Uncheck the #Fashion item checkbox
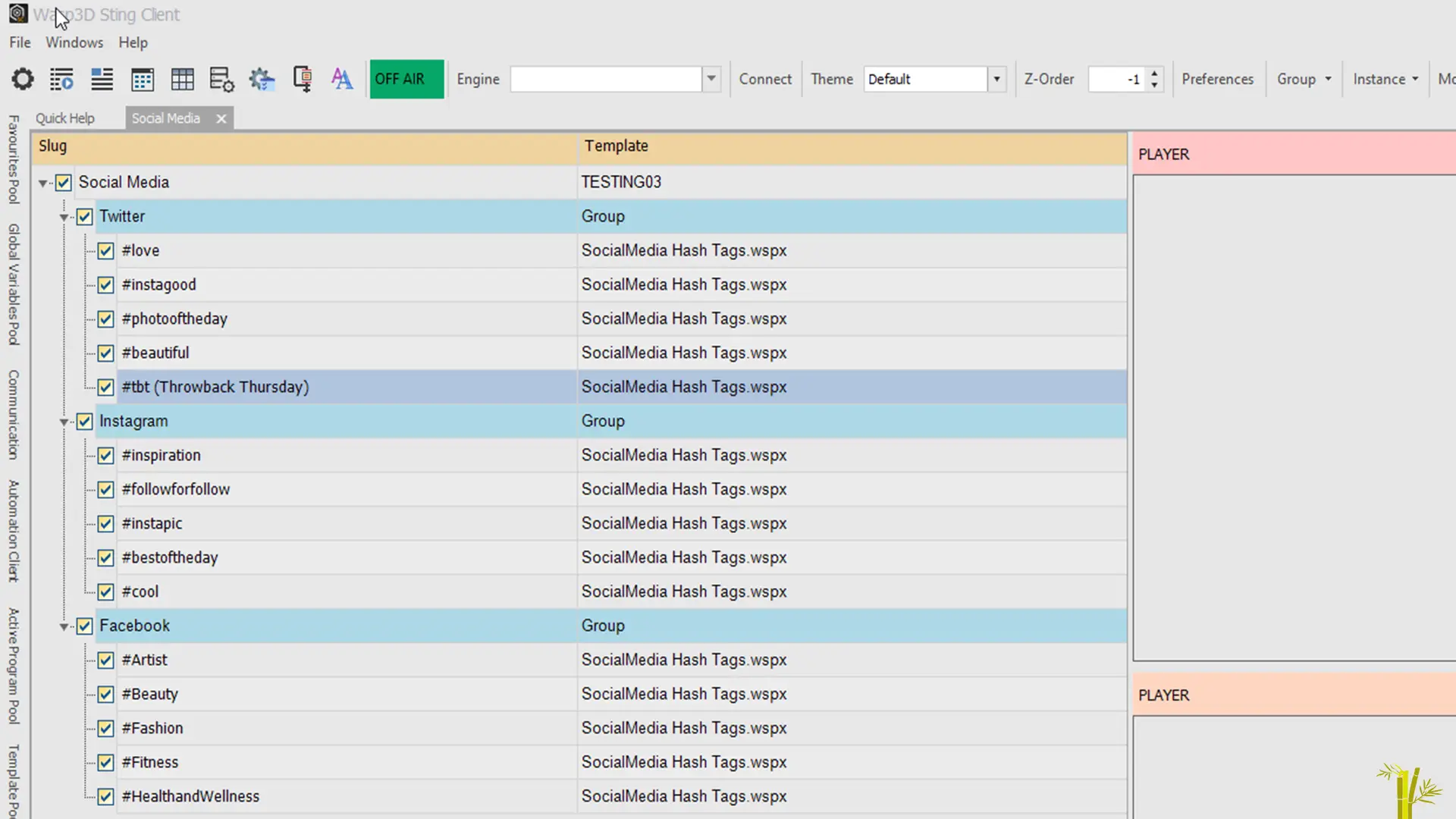The width and height of the screenshot is (1456, 819). (x=105, y=729)
